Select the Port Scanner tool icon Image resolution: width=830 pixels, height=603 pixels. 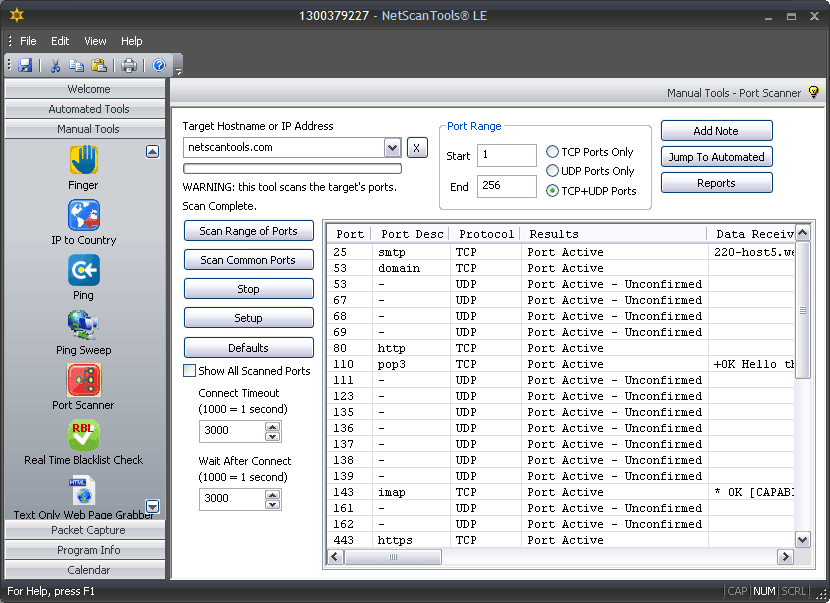pos(84,380)
